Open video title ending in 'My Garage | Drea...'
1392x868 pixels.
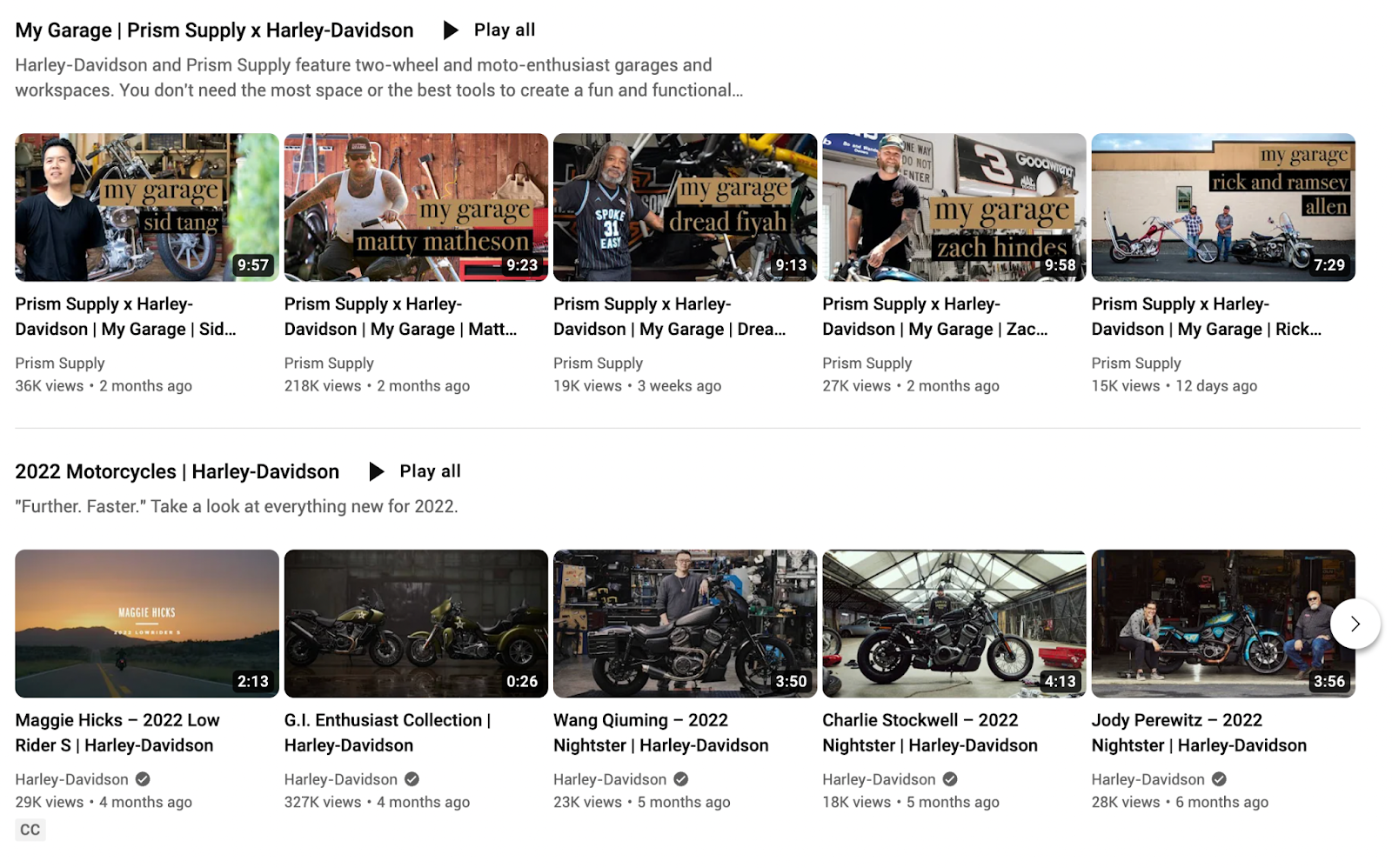670,317
